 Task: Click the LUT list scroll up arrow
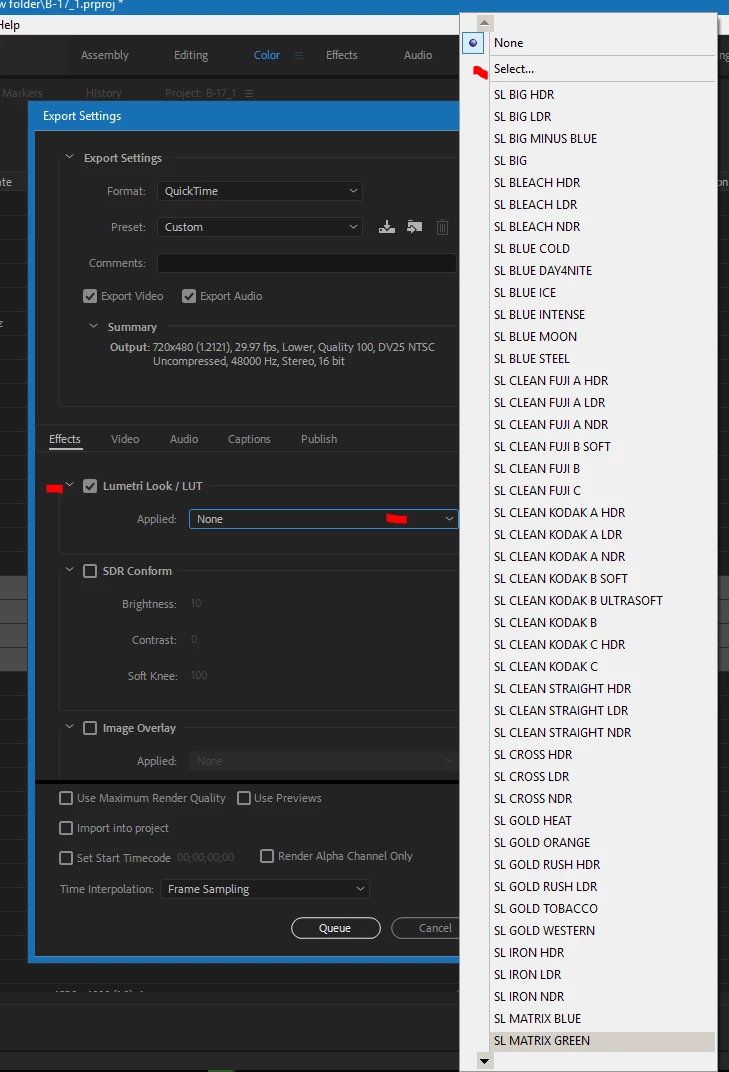tap(485, 23)
